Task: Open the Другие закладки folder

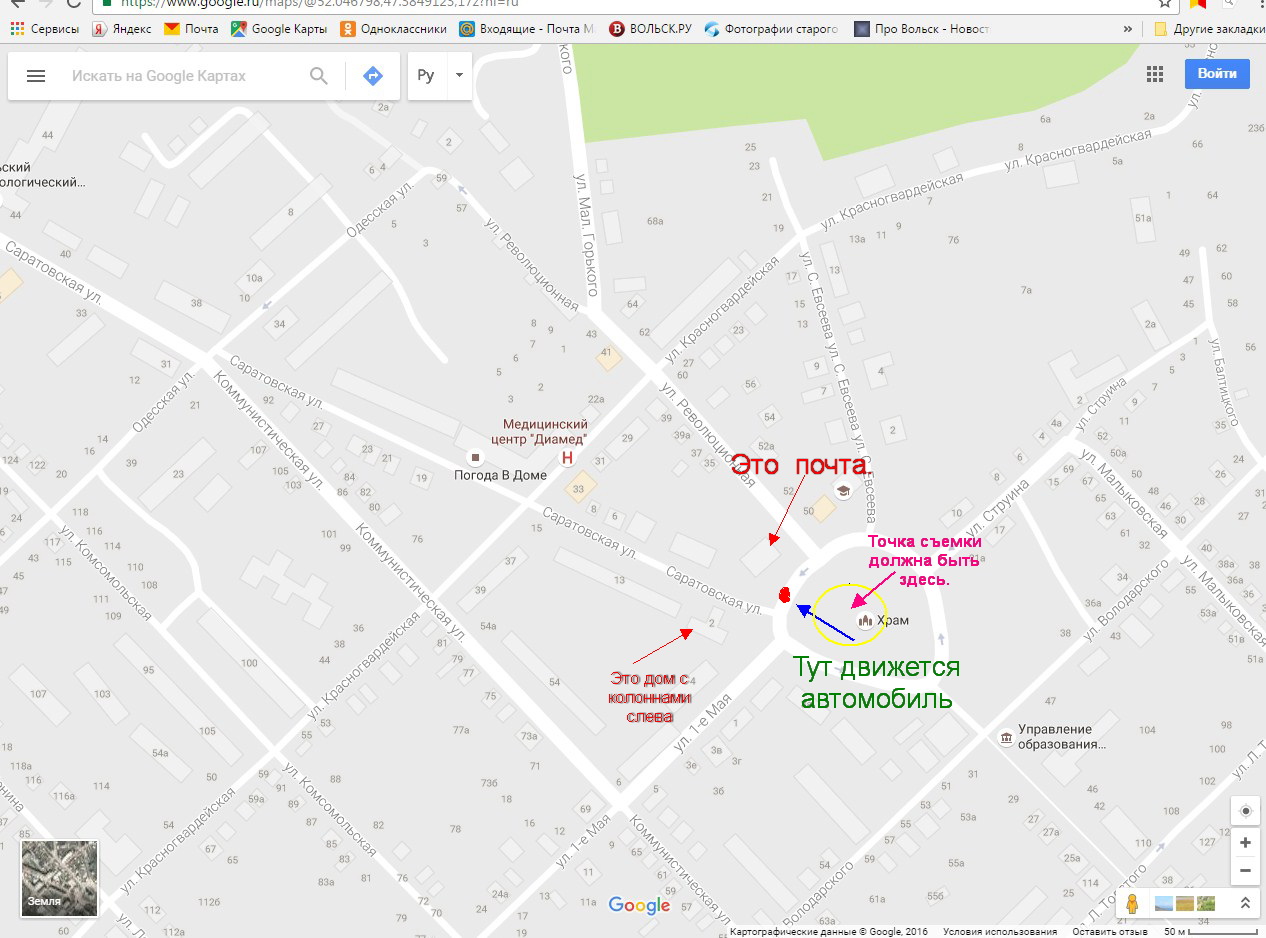Action: point(1208,29)
